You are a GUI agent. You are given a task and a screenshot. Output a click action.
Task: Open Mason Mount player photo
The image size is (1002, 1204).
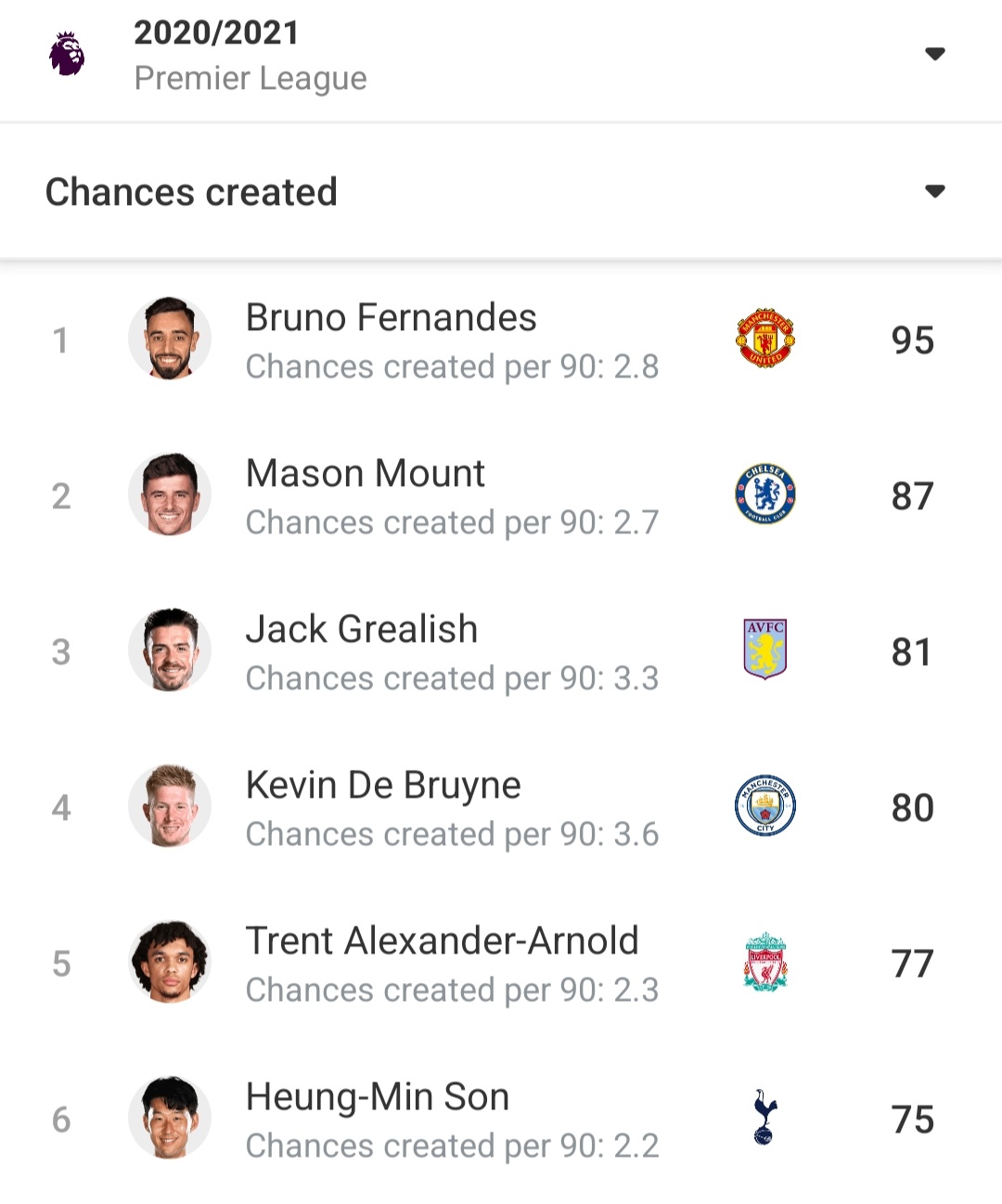pos(170,494)
